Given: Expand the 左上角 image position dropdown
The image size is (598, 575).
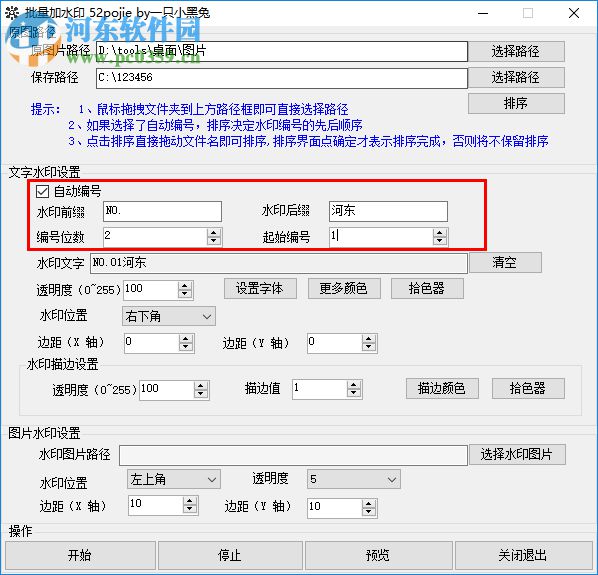Looking at the screenshot, I should [174, 480].
